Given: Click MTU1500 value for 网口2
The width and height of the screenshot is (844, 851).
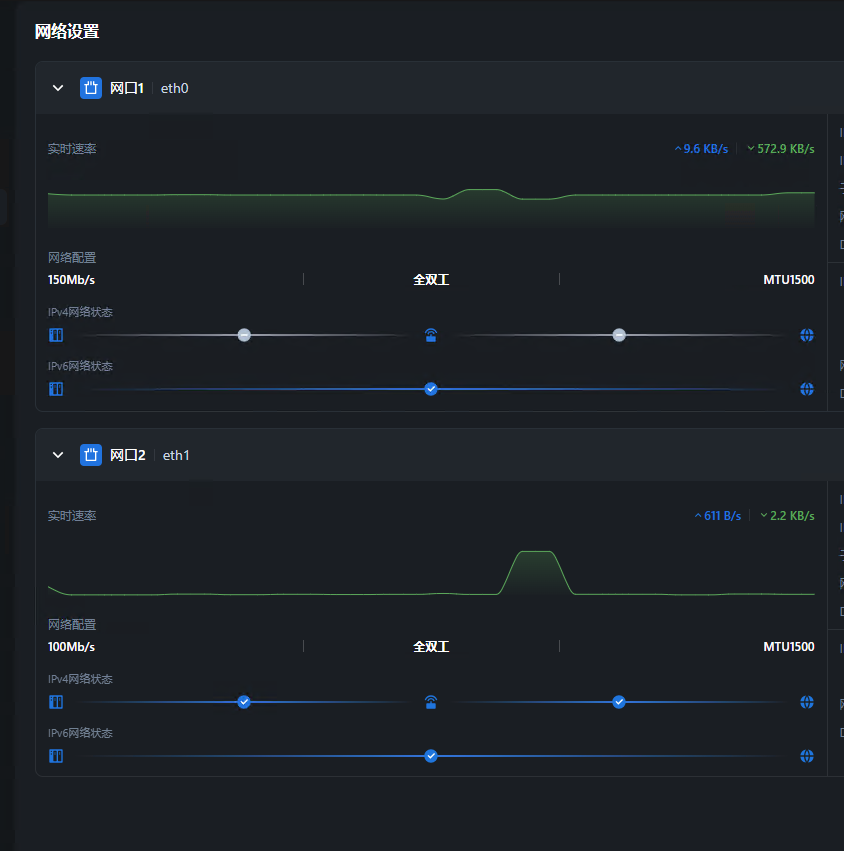Looking at the screenshot, I should pyautogui.click(x=789, y=646).
